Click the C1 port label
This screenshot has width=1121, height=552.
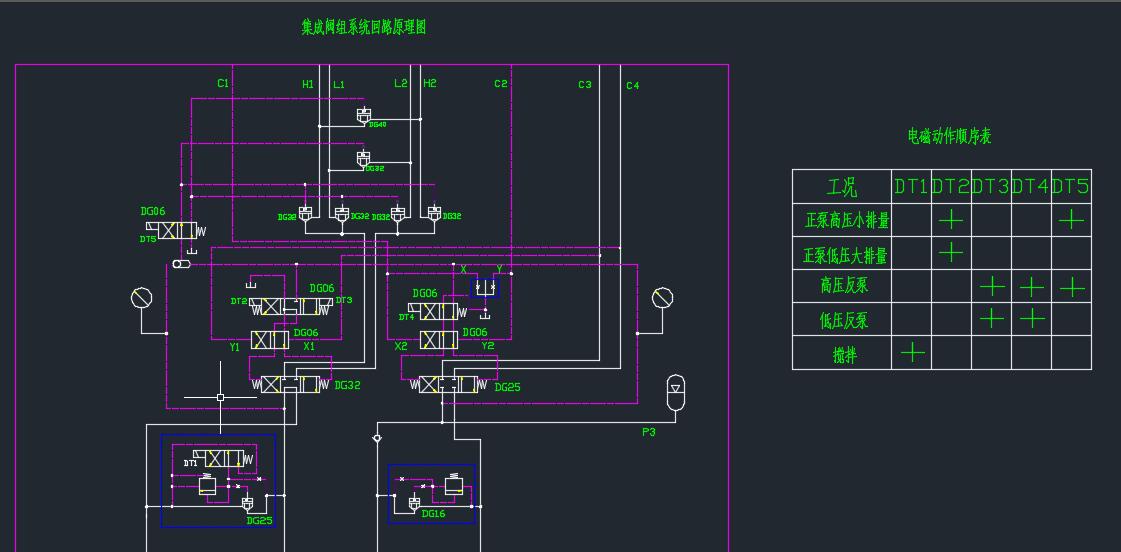(x=223, y=84)
